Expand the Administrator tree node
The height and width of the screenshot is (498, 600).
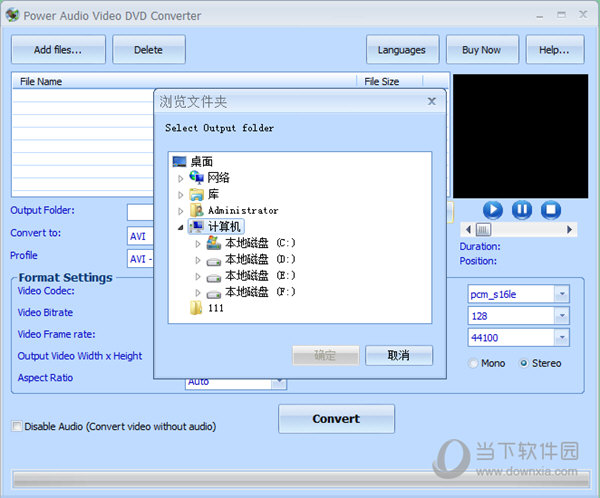(x=181, y=211)
